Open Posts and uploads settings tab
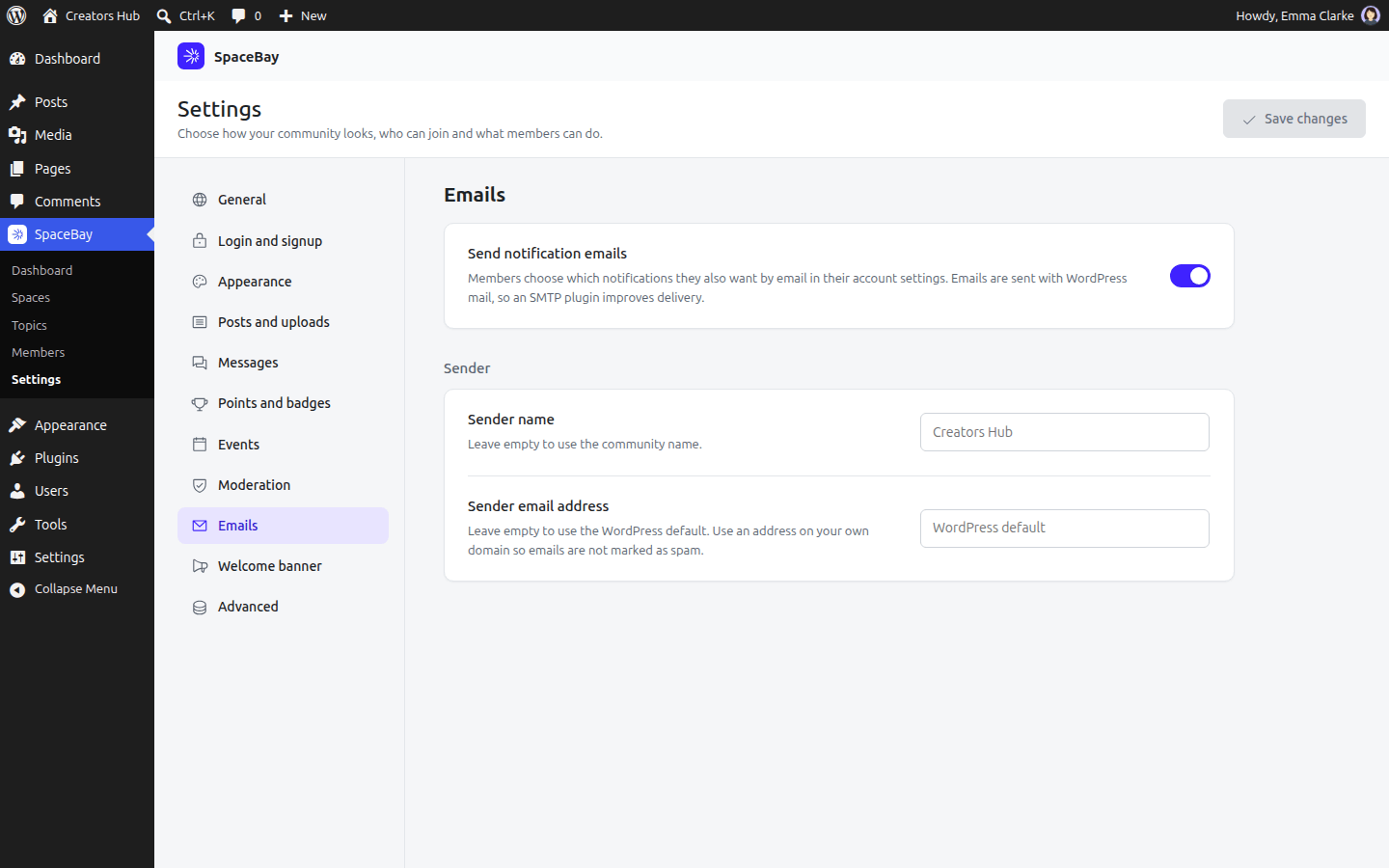 (283, 322)
